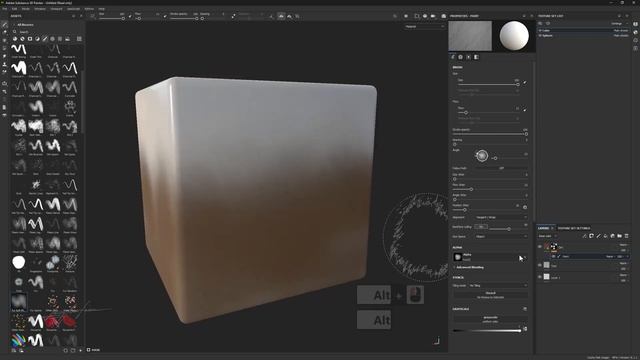Filter assets by Filters icon
Viewport: 640px width, 360px height.
click(x=37, y=39)
